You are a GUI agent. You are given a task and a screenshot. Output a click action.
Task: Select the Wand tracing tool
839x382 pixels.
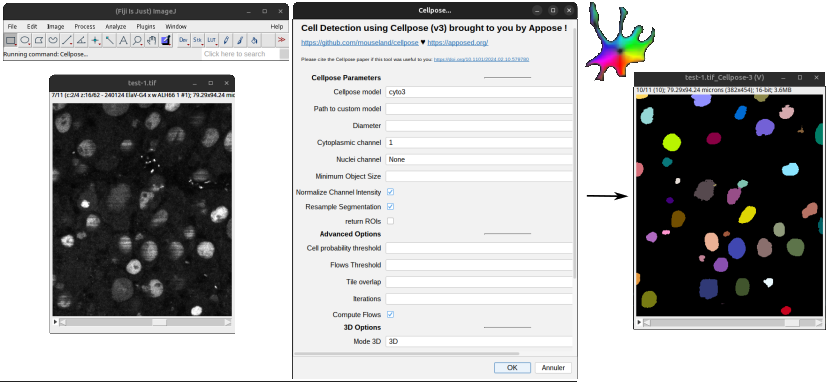pyautogui.click(x=109, y=40)
